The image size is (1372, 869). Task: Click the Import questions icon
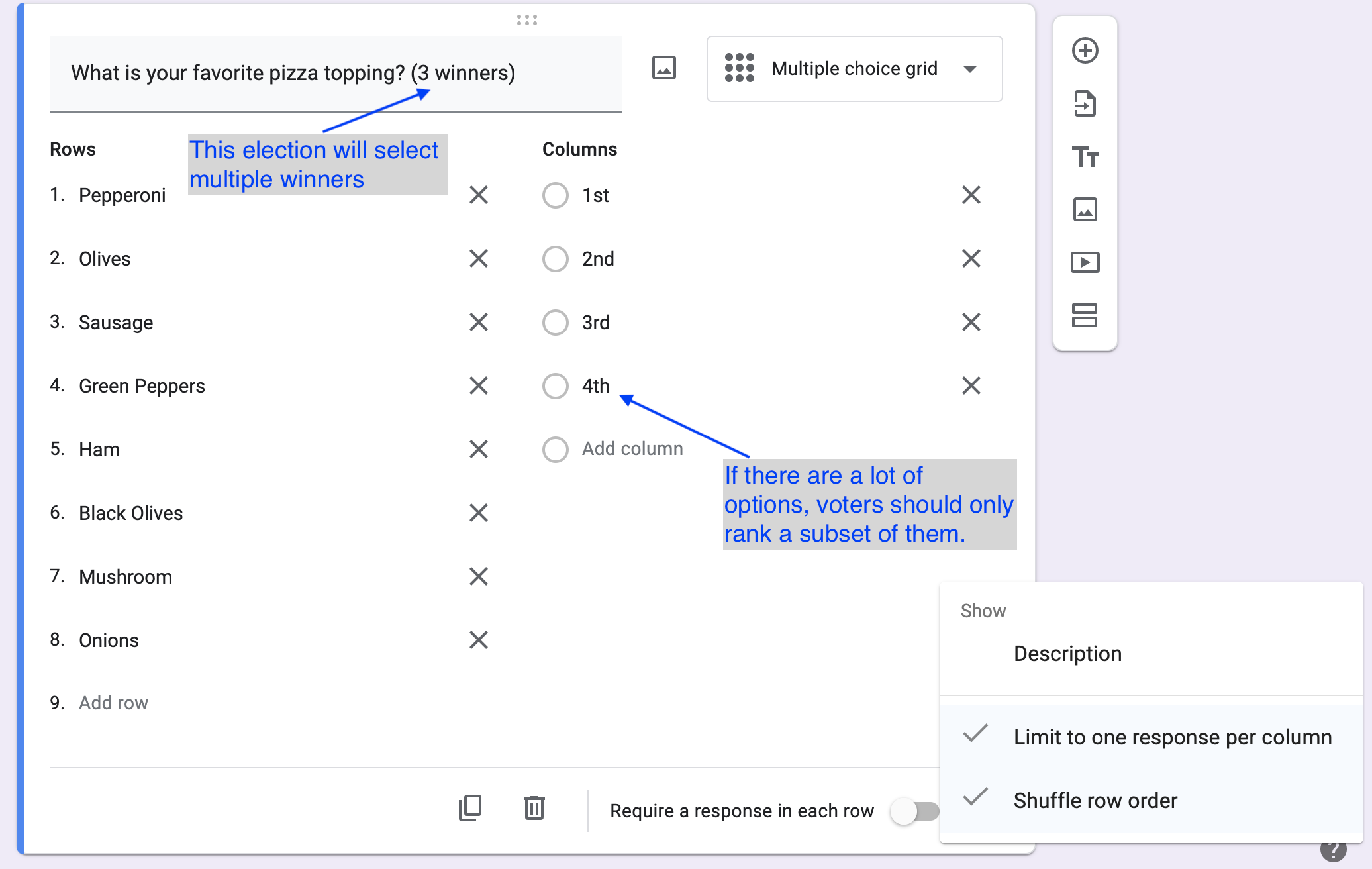[1085, 104]
